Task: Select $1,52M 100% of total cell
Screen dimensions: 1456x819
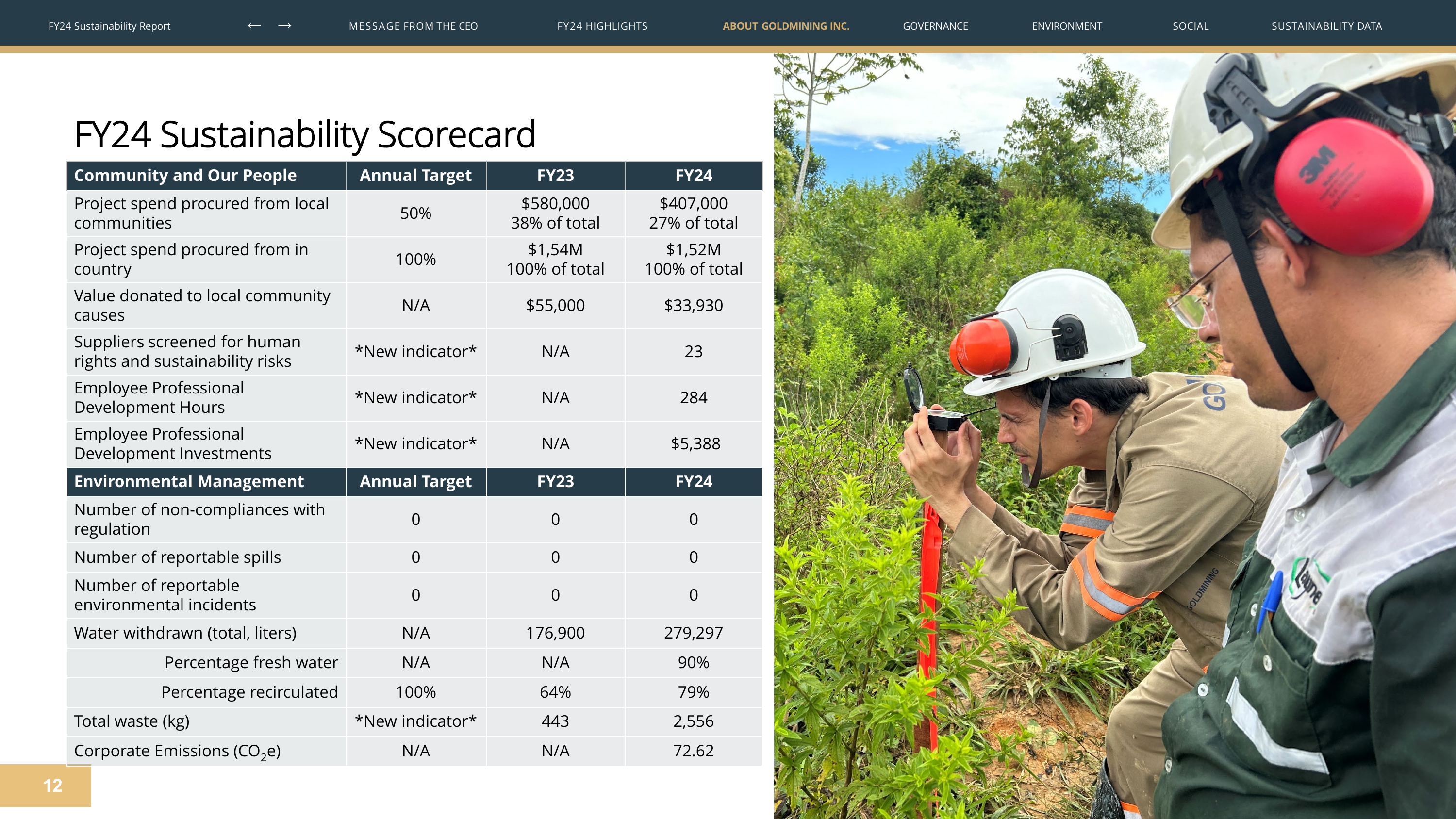Action: pos(693,260)
